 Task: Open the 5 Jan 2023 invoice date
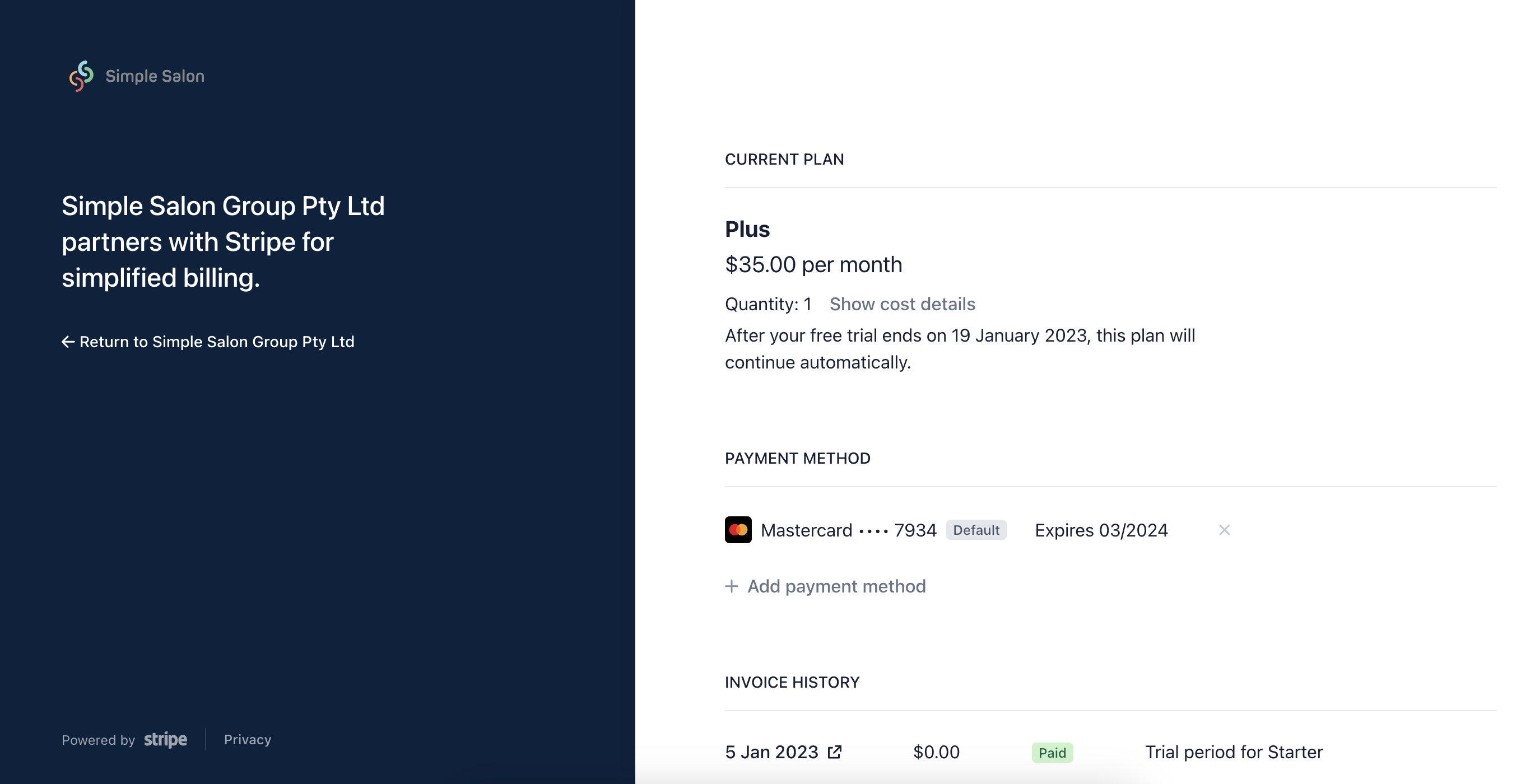point(771,752)
